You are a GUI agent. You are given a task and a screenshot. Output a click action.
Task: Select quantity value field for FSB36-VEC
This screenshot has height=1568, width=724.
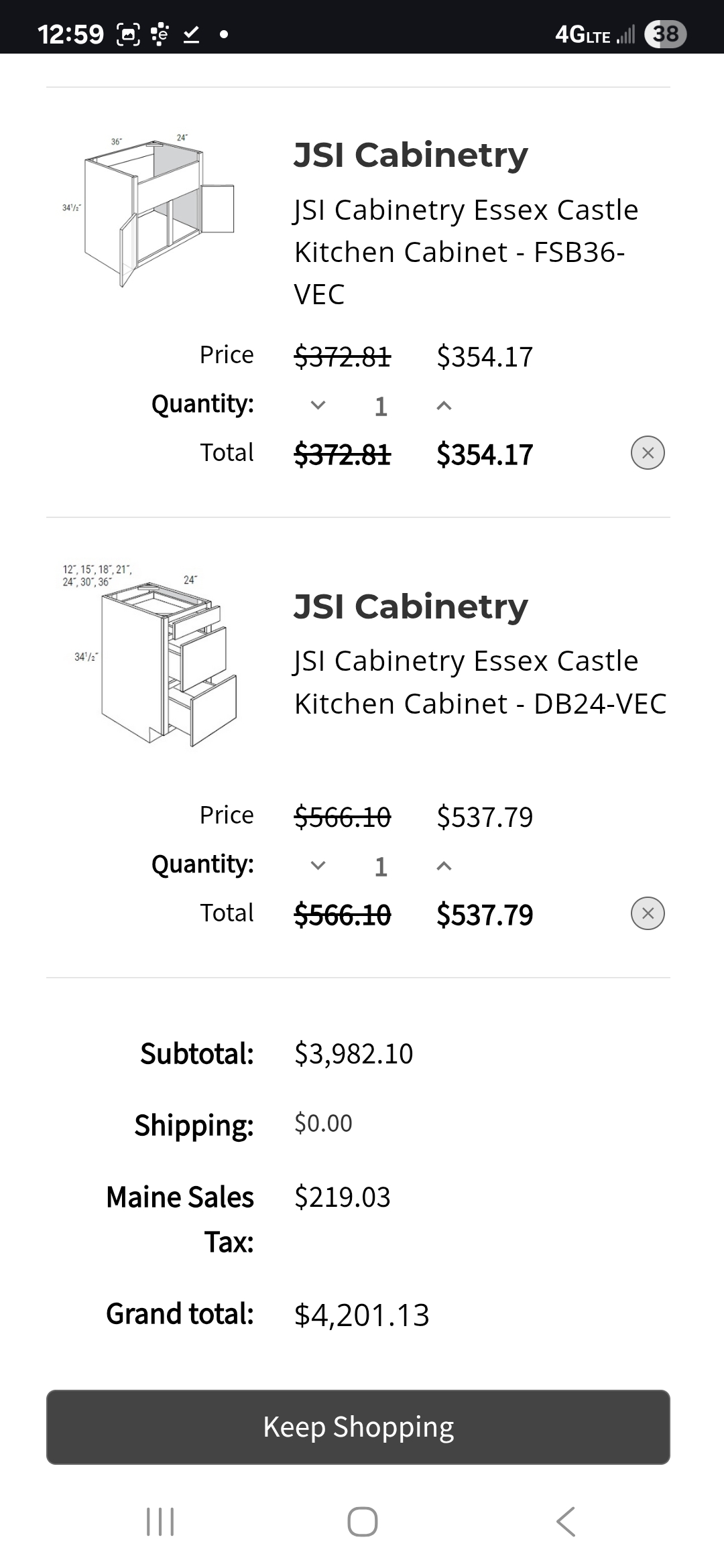tap(381, 406)
